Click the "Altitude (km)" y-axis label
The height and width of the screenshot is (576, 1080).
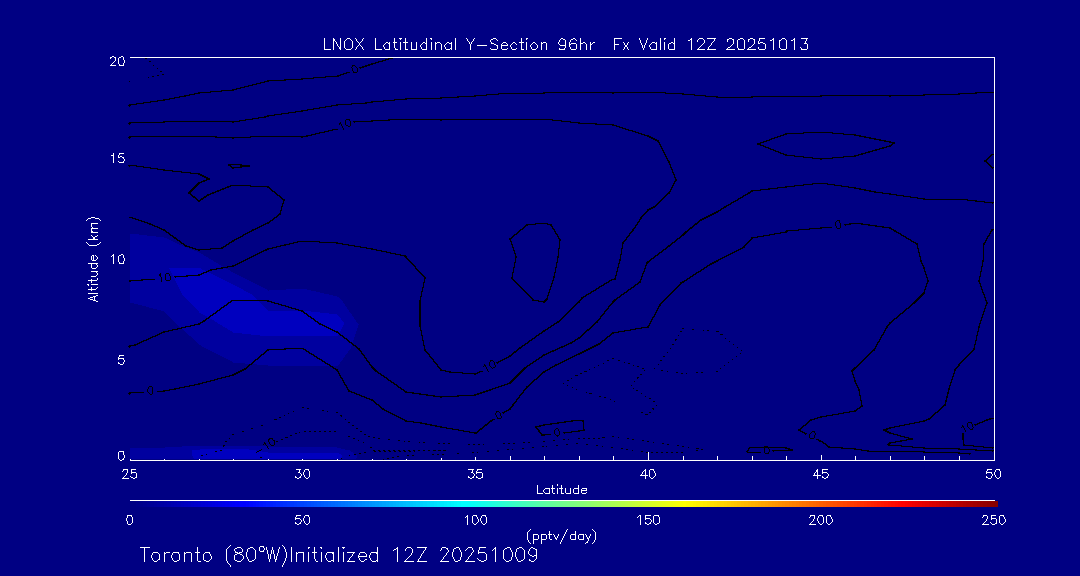click(x=93, y=258)
